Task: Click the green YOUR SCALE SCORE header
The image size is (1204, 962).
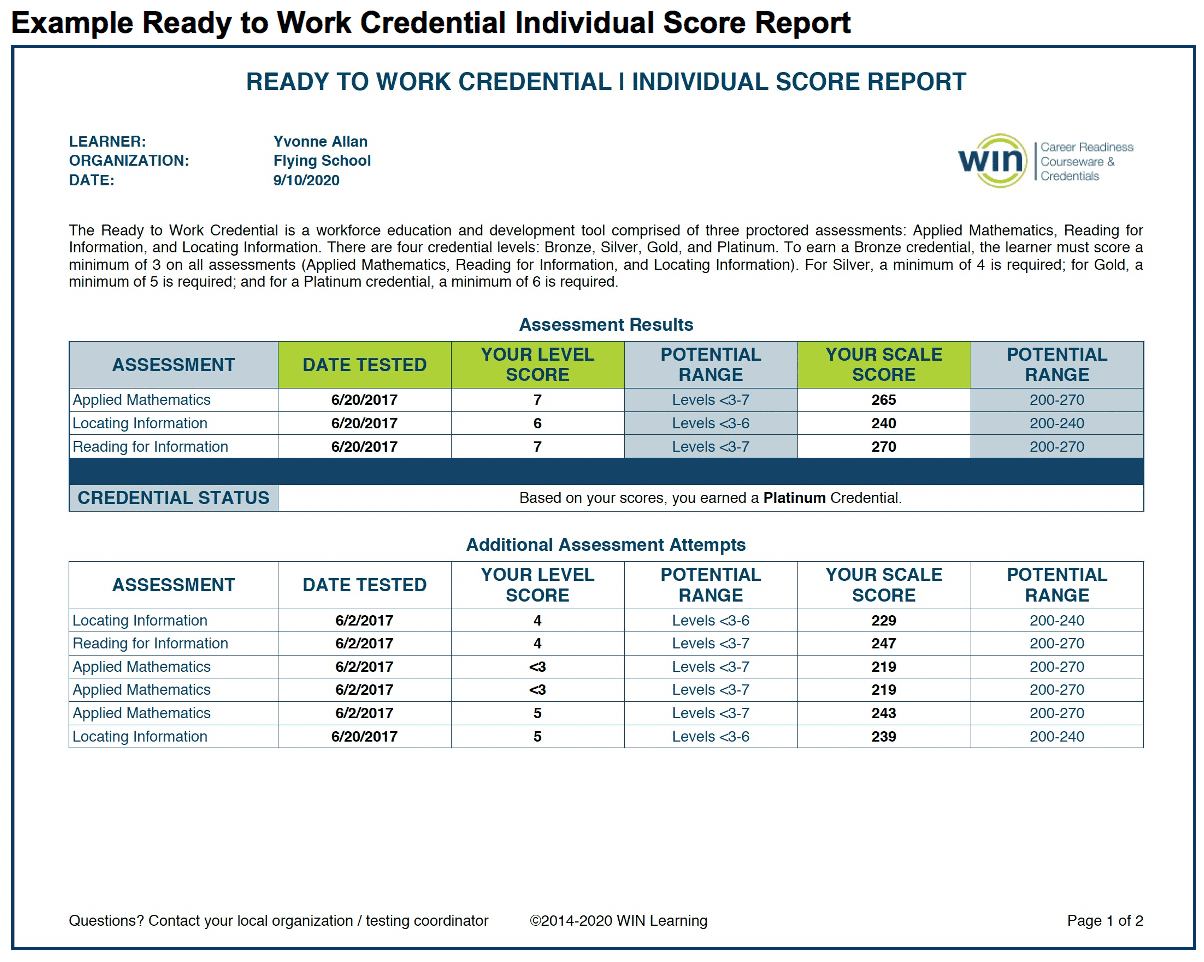Action: pyautogui.click(x=883, y=365)
